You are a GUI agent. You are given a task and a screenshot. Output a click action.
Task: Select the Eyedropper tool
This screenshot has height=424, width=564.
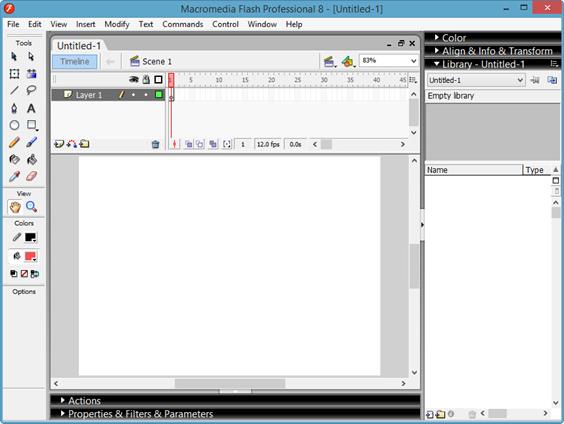(x=14, y=177)
